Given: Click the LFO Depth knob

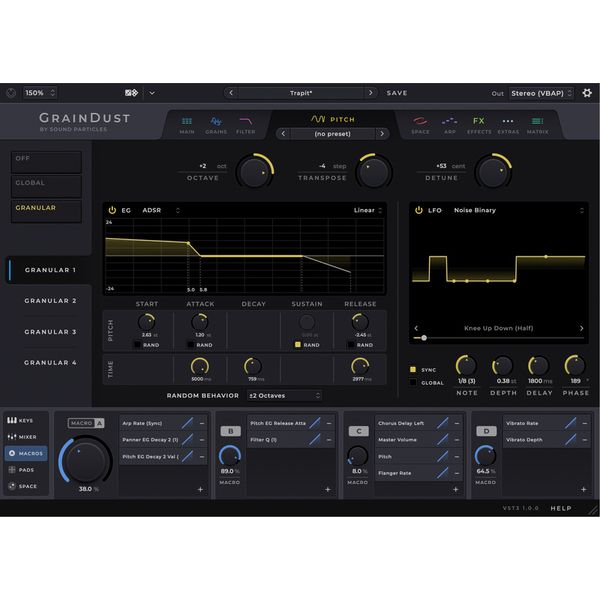Looking at the screenshot, I should click(x=502, y=365).
